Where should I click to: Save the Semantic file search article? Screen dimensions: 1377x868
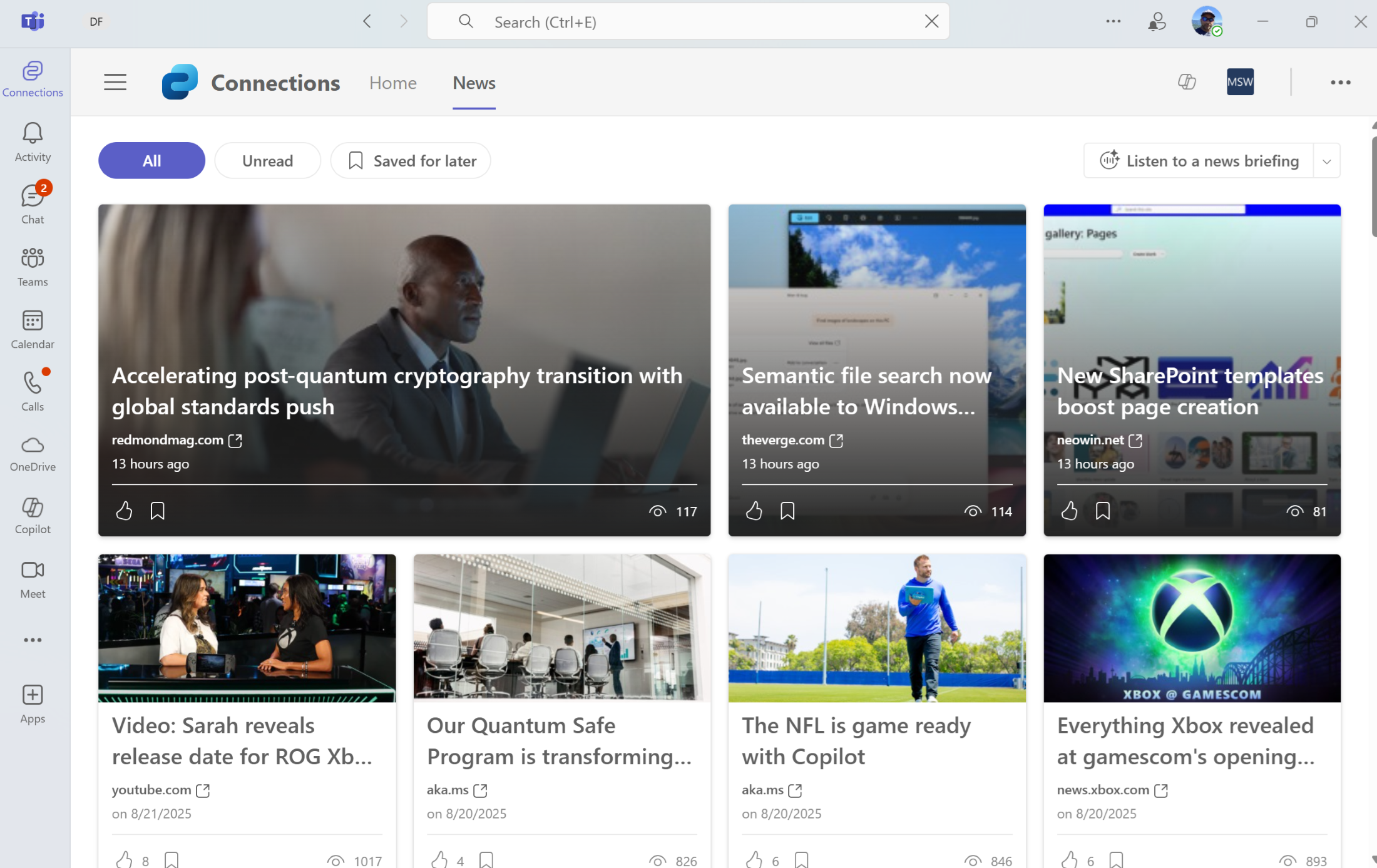tap(787, 511)
